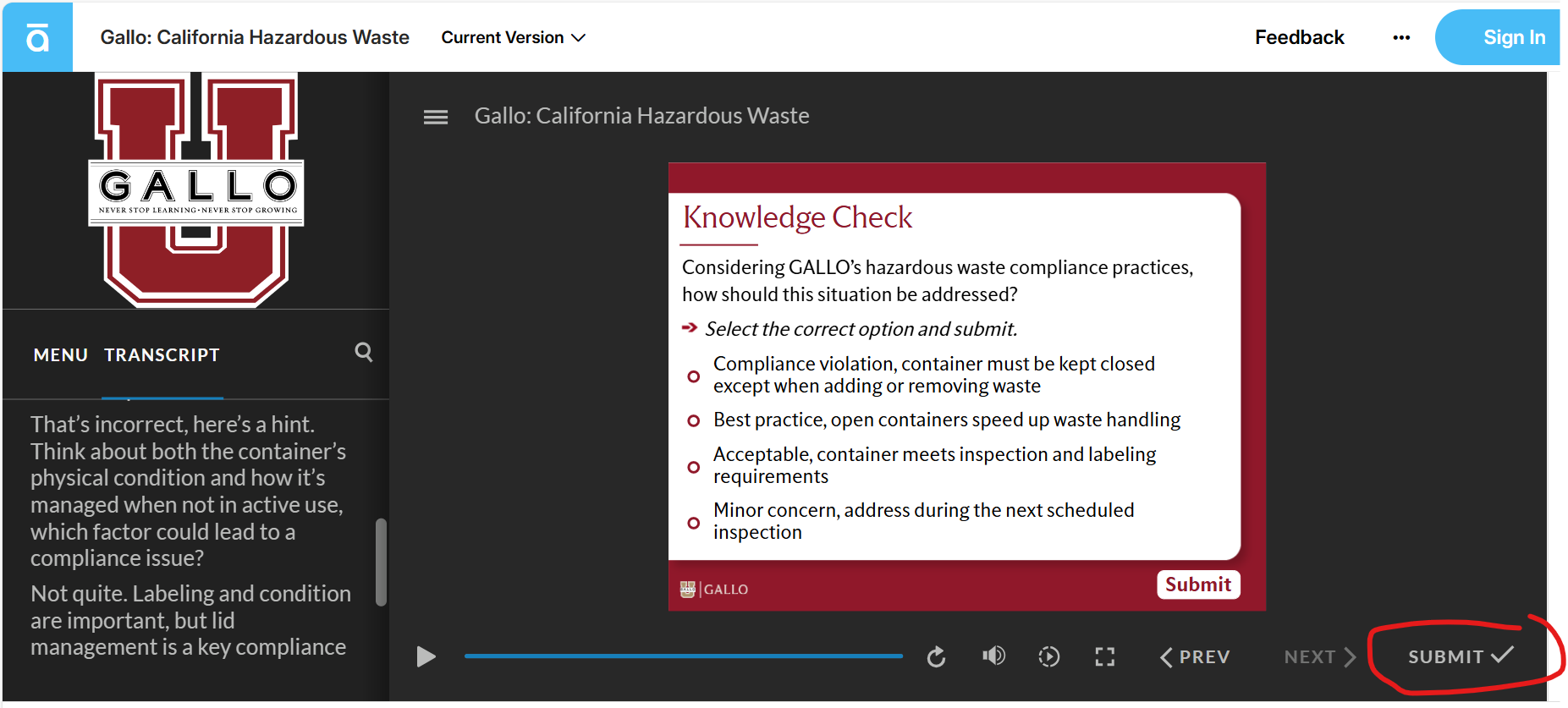
Task: Click the white Submit button on slide
Action: coord(1198,585)
